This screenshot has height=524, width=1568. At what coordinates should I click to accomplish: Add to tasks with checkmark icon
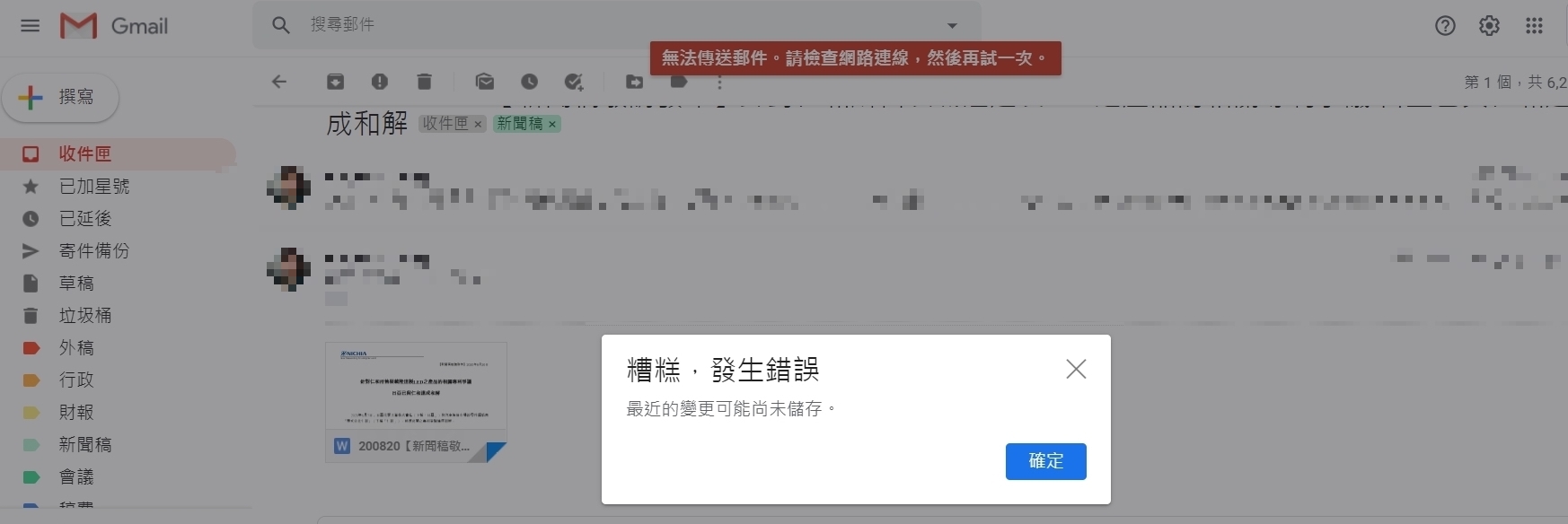574,82
